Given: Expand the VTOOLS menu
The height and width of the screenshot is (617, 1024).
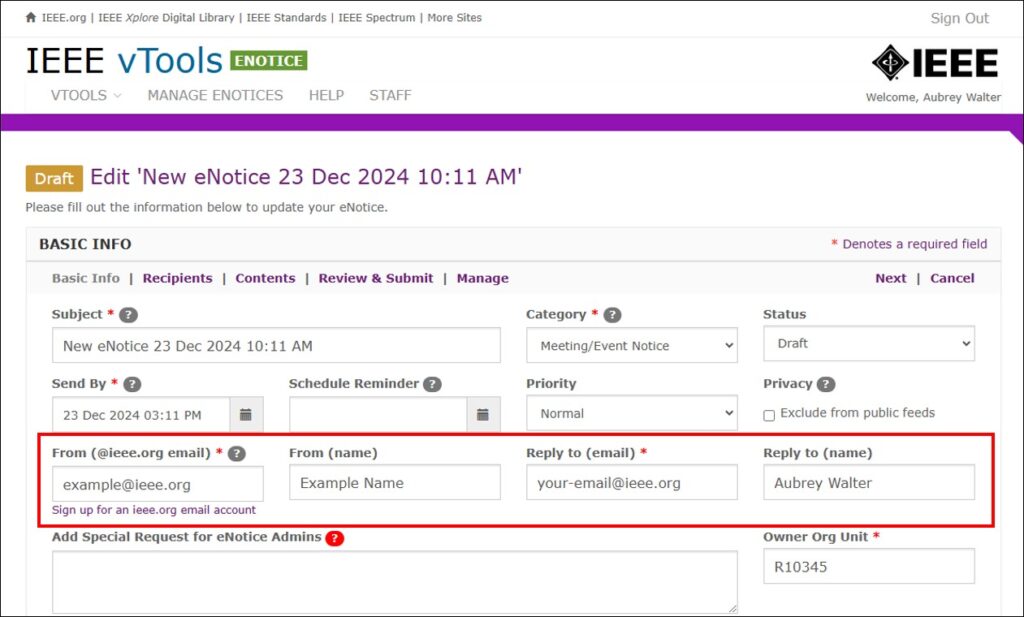Looking at the screenshot, I should 86,95.
